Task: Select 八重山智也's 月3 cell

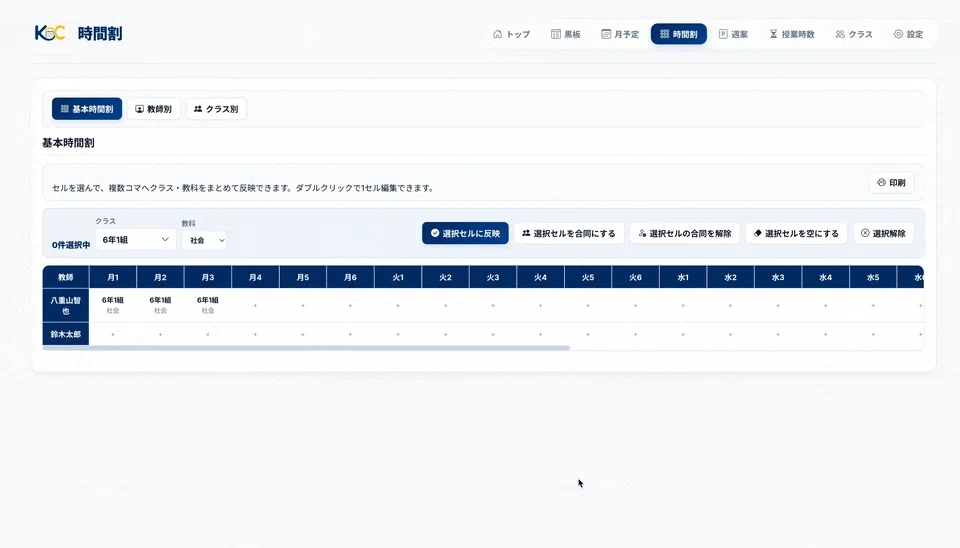Action: [208, 305]
